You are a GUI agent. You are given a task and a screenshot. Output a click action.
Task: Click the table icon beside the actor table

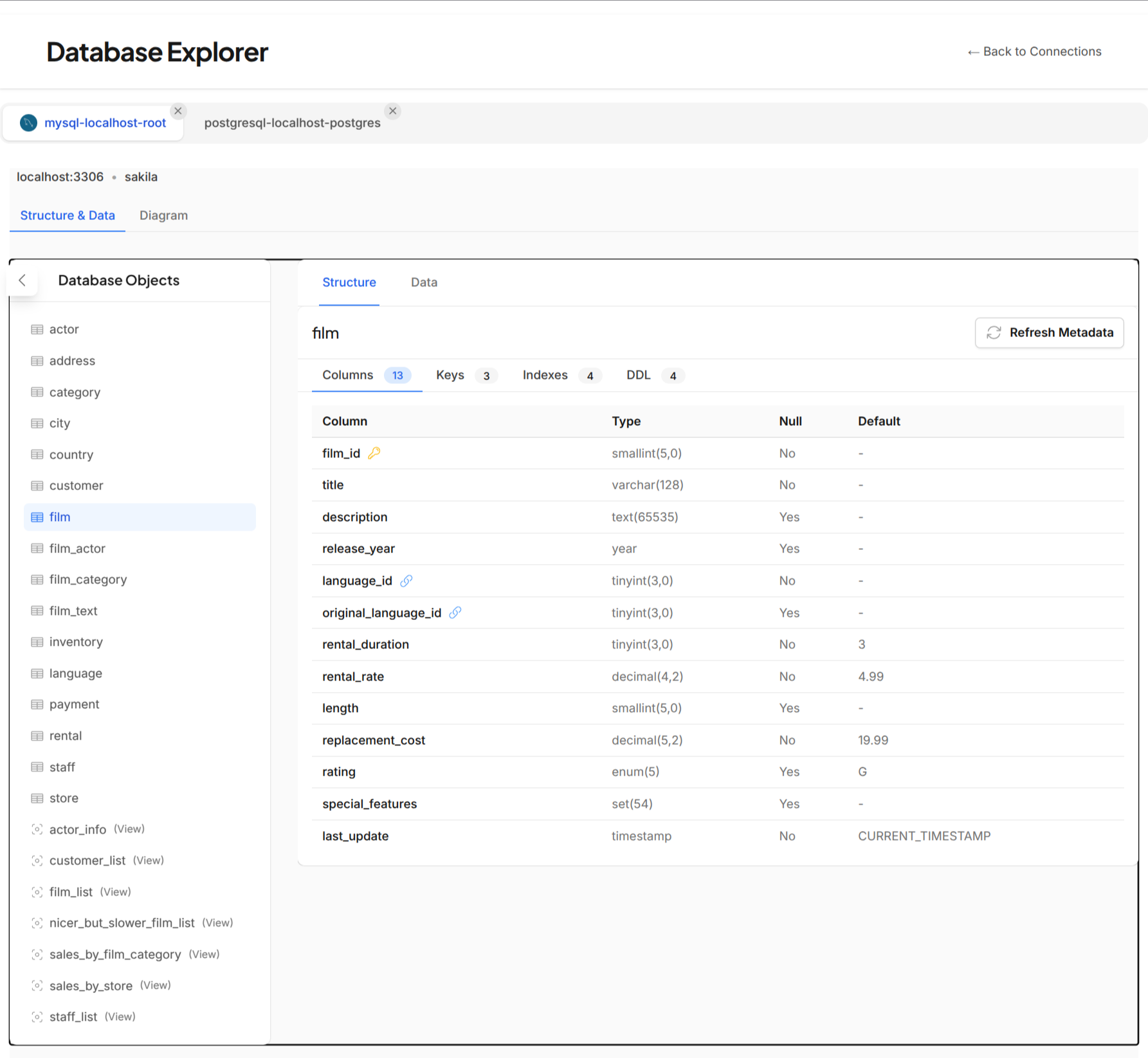(x=36, y=329)
